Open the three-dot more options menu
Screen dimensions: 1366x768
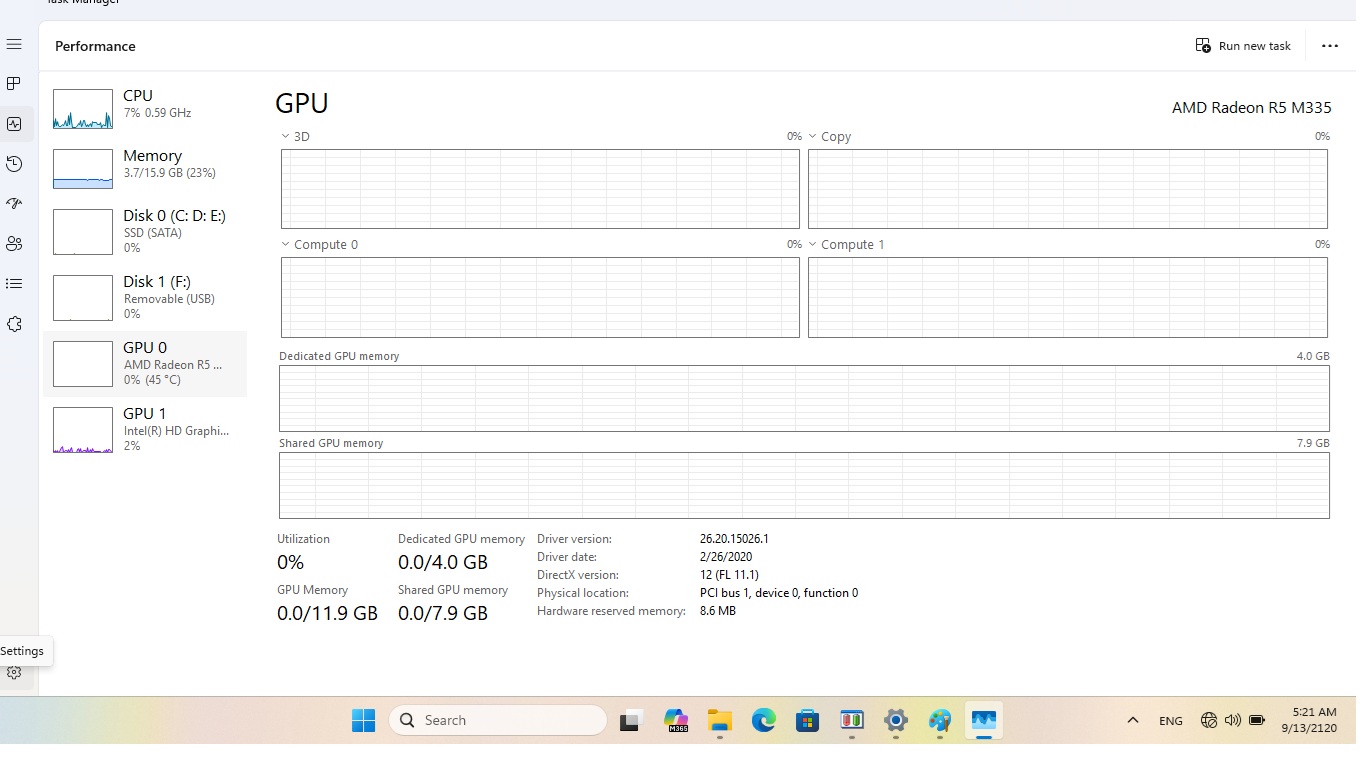[1329, 46]
